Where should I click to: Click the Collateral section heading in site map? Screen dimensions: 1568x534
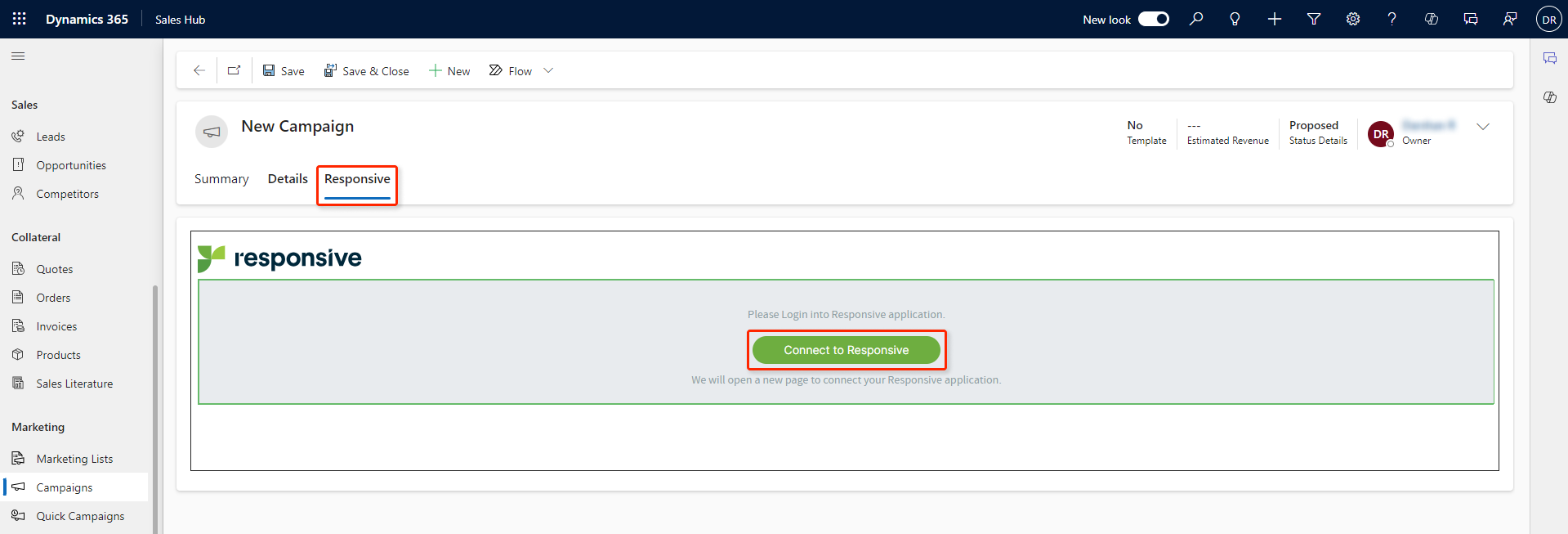coord(36,237)
